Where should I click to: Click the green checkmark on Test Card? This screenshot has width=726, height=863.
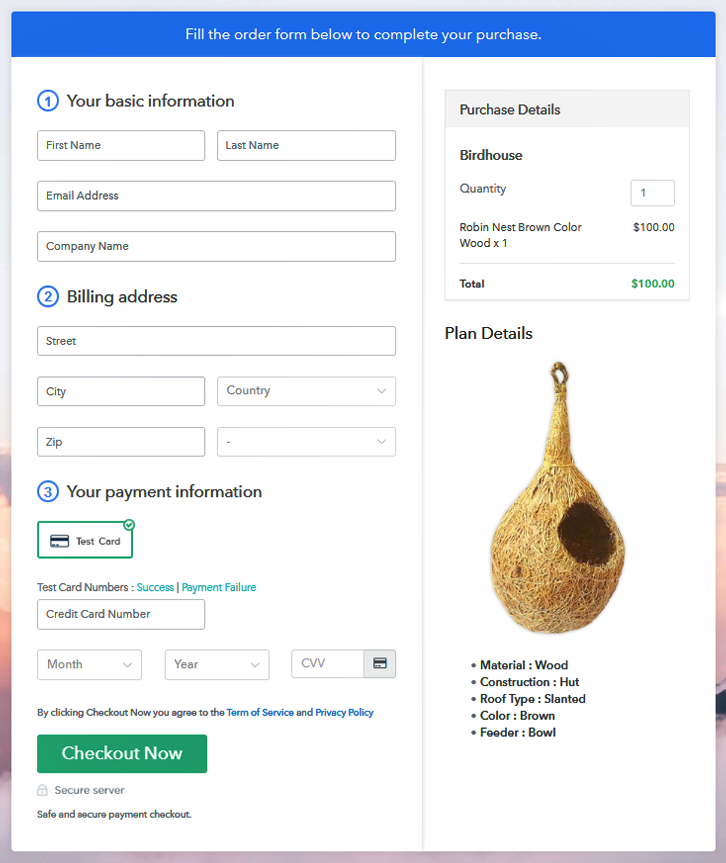tap(129, 525)
